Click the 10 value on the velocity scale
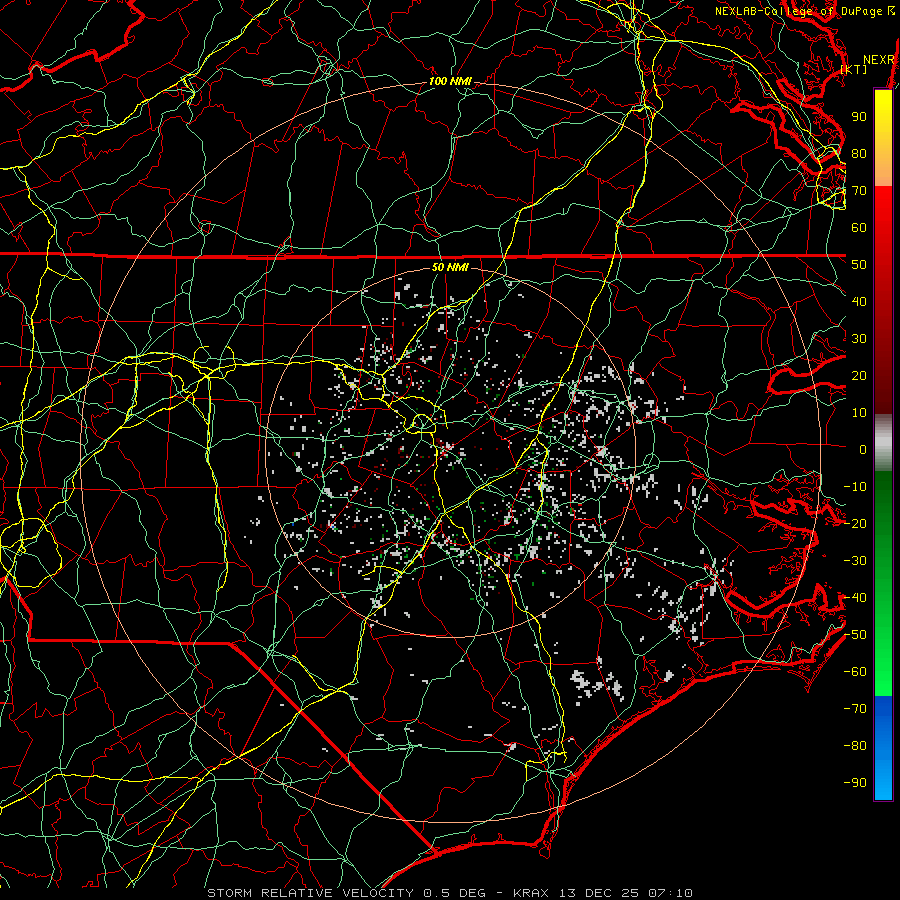This screenshot has width=900, height=900. [859, 413]
